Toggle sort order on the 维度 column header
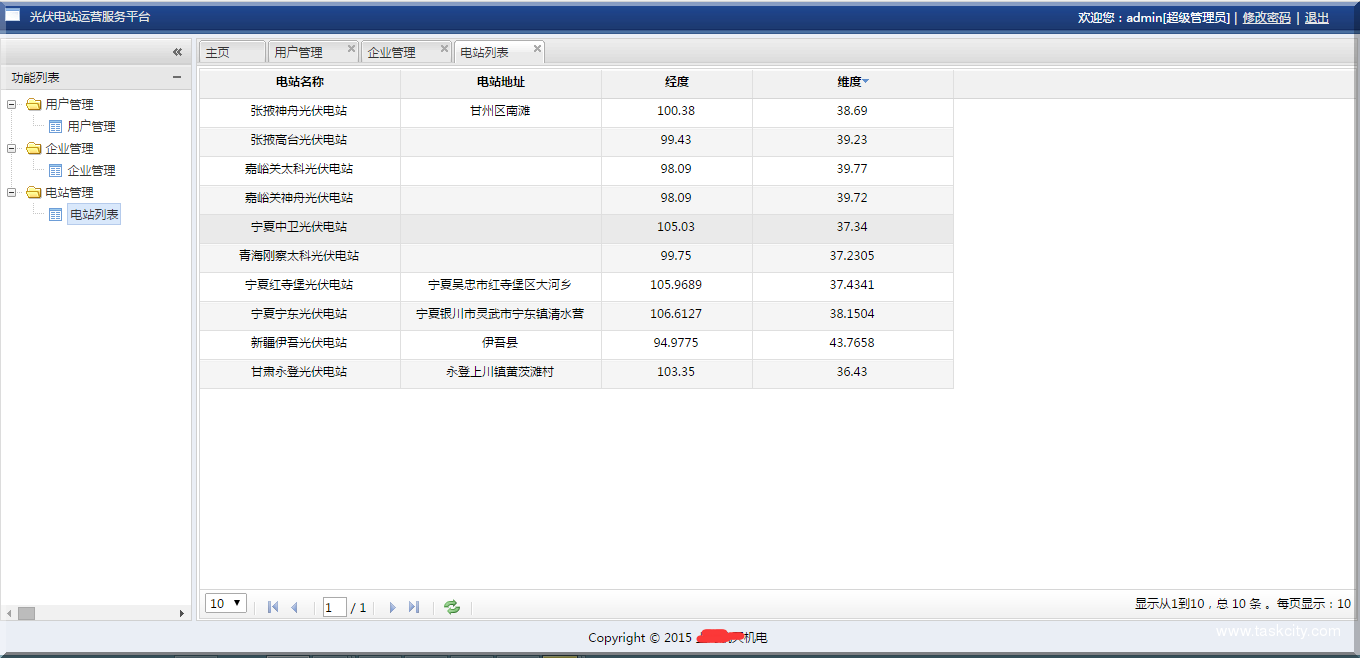Viewport: 1360px width, 658px height. (x=852, y=82)
